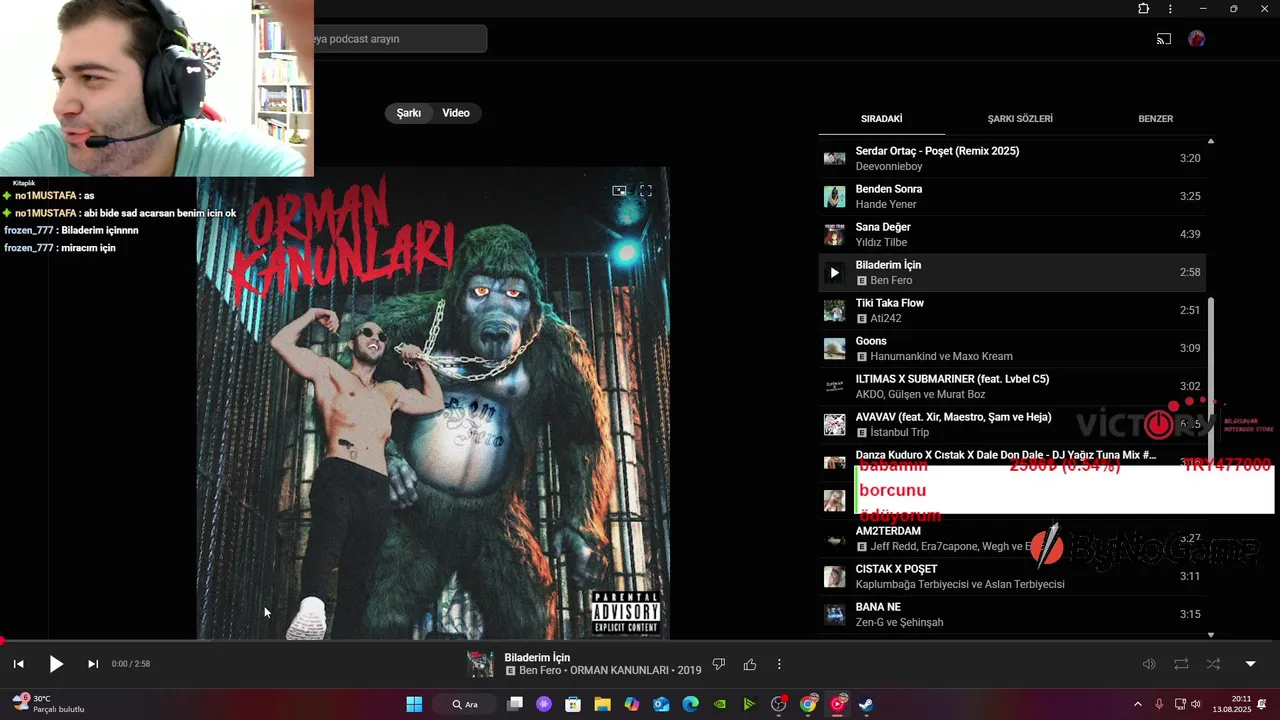Enter fullscreen on the album art
The image size is (1280, 720).
(646, 190)
